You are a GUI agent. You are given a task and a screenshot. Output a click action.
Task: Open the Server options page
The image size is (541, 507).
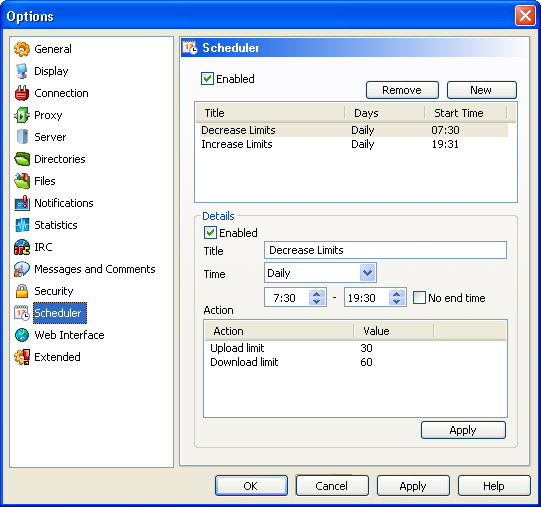click(50, 137)
